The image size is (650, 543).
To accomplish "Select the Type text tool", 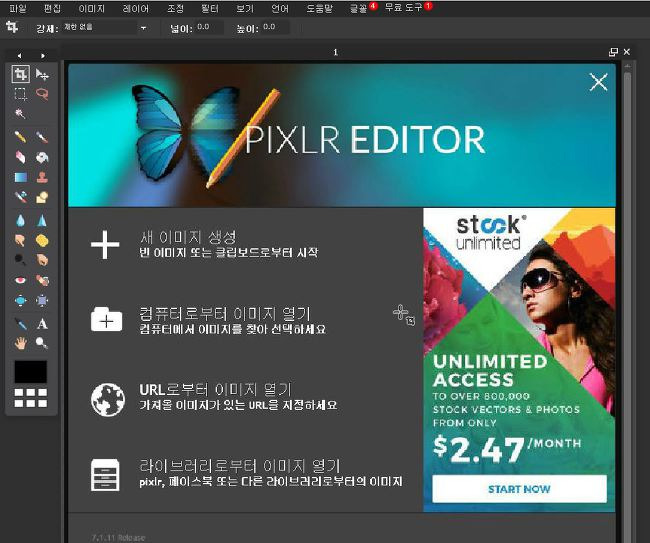I will point(42,323).
